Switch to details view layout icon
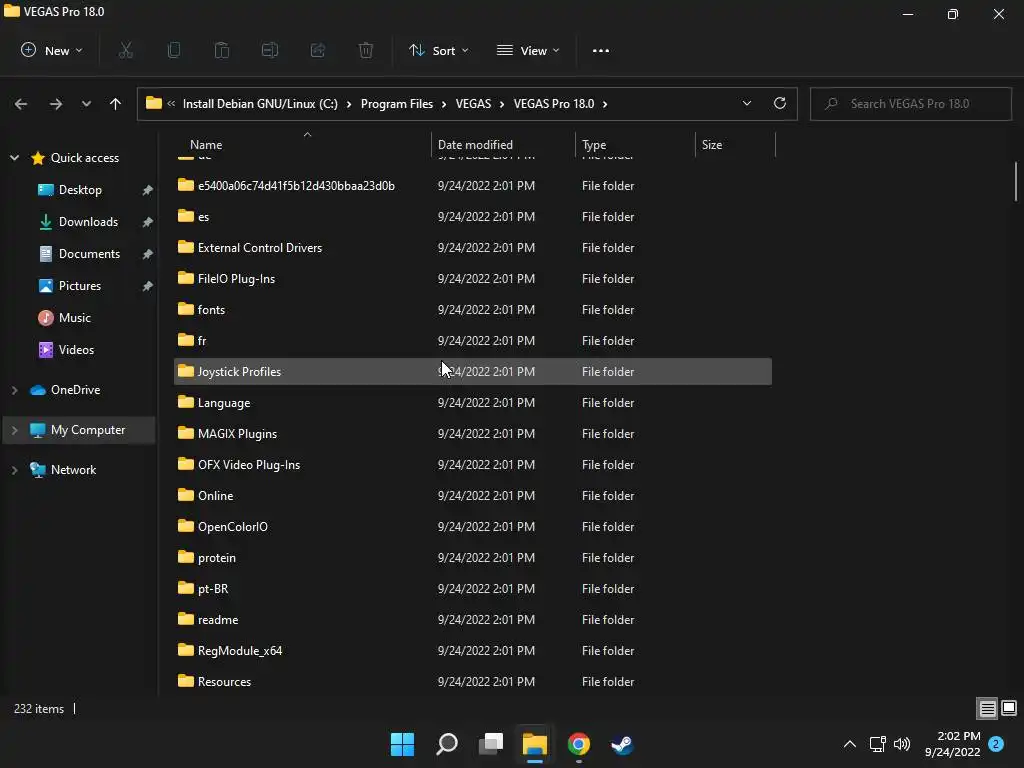Viewport: 1024px width, 768px height. tap(987, 709)
